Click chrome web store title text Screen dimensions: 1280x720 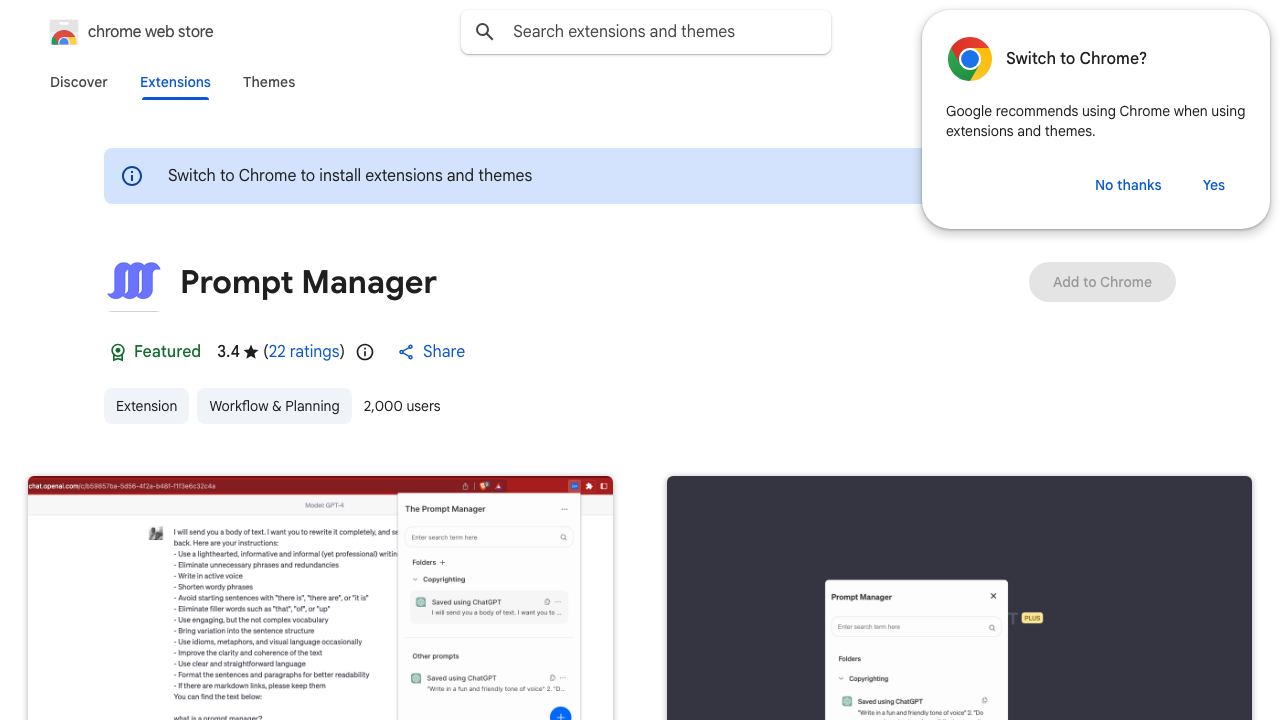pos(151,32)
